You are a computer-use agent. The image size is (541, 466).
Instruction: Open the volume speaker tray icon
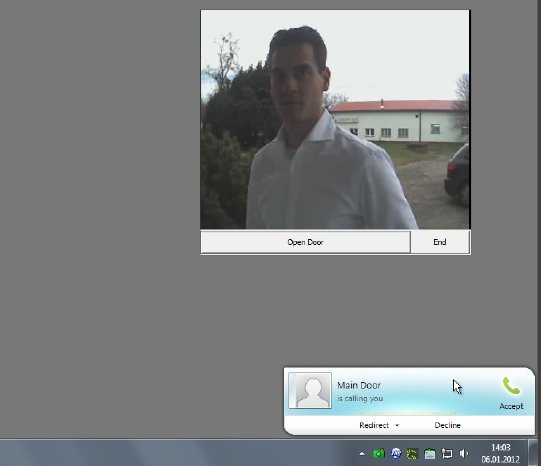click(464, 454)
